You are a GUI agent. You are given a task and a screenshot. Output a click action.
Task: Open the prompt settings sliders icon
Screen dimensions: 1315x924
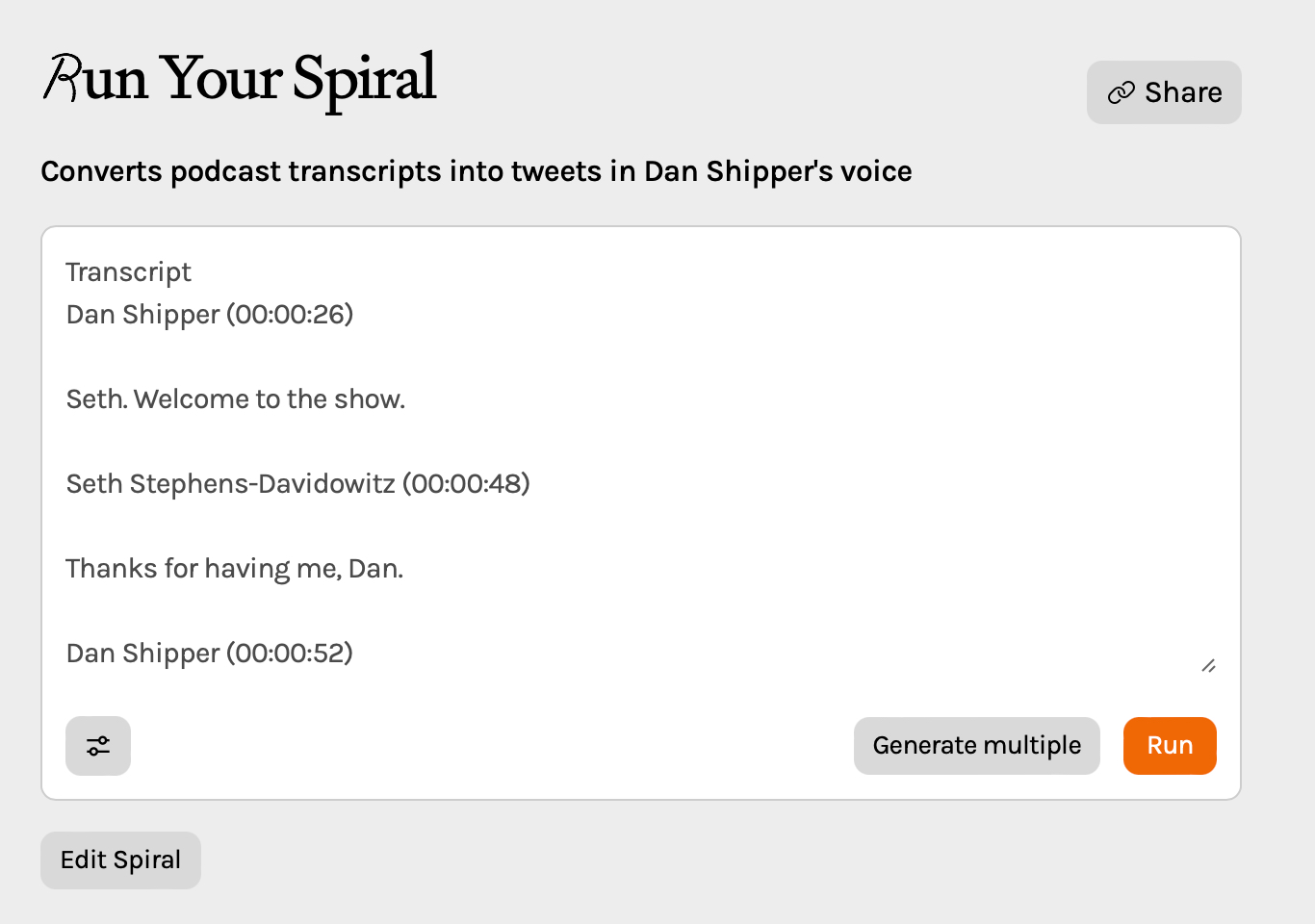pyautogui.click(x=98, y=746)
